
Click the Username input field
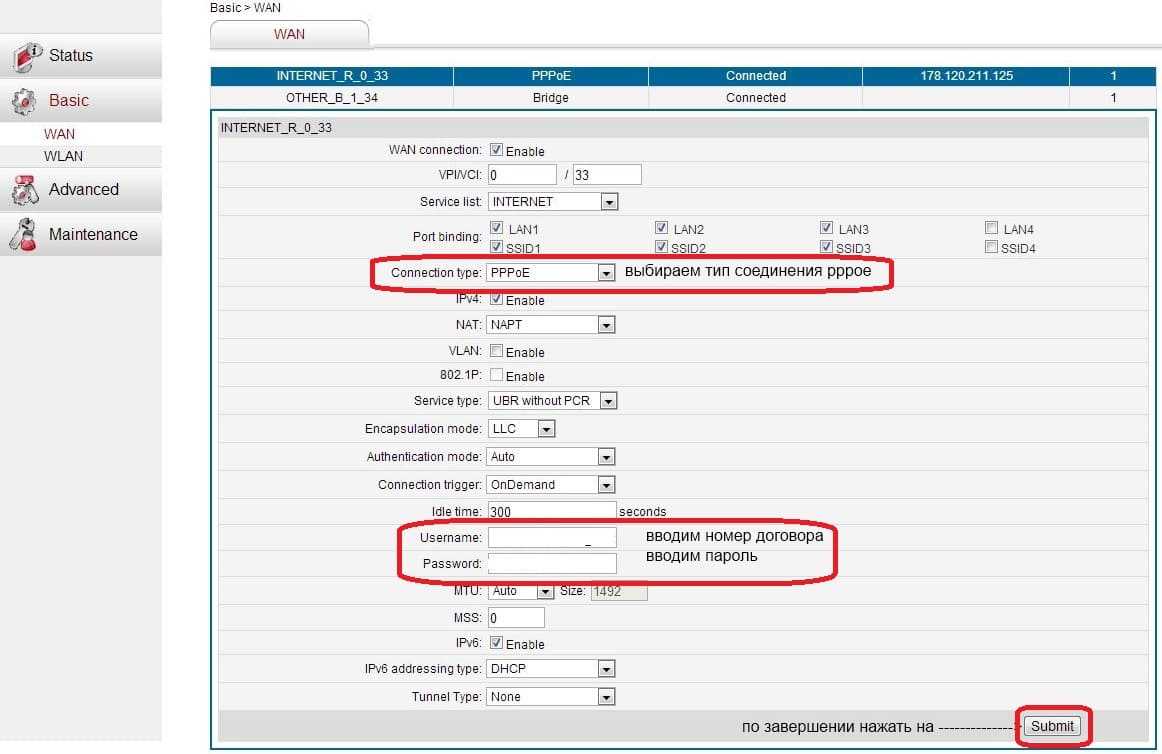tap(551, 538)
